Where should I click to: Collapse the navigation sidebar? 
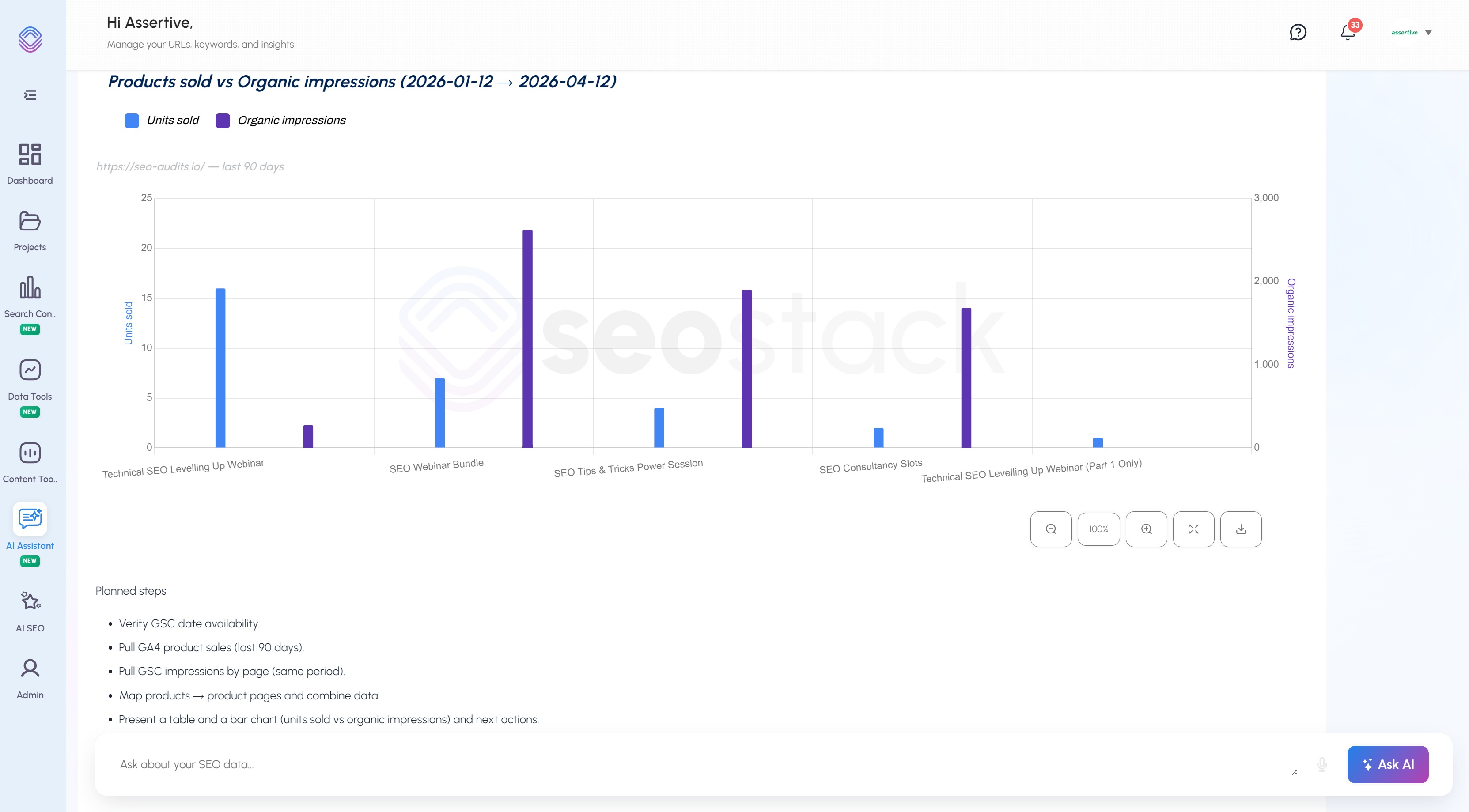[30, 94]
